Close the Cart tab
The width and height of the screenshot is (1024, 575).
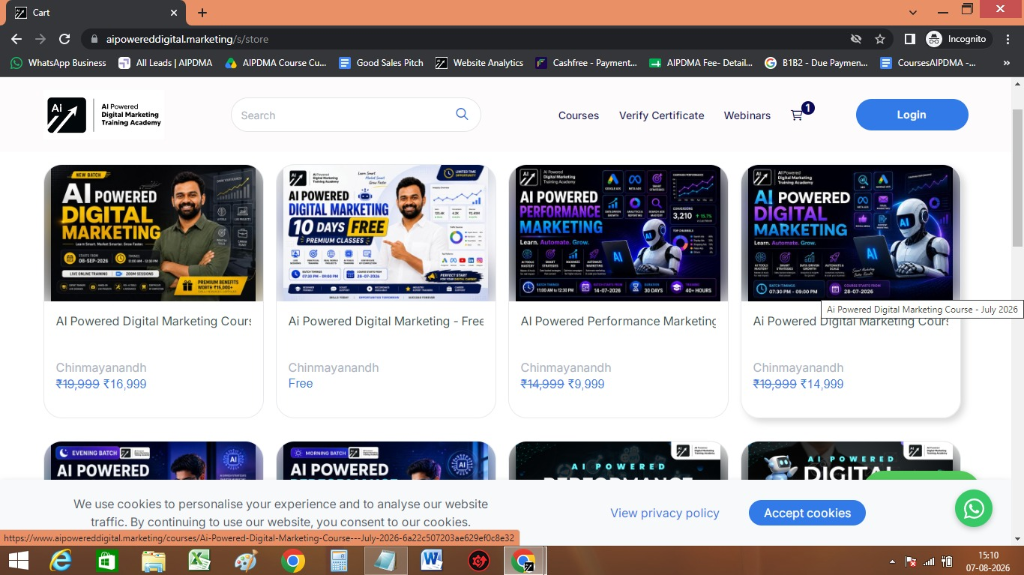[174, 12]
